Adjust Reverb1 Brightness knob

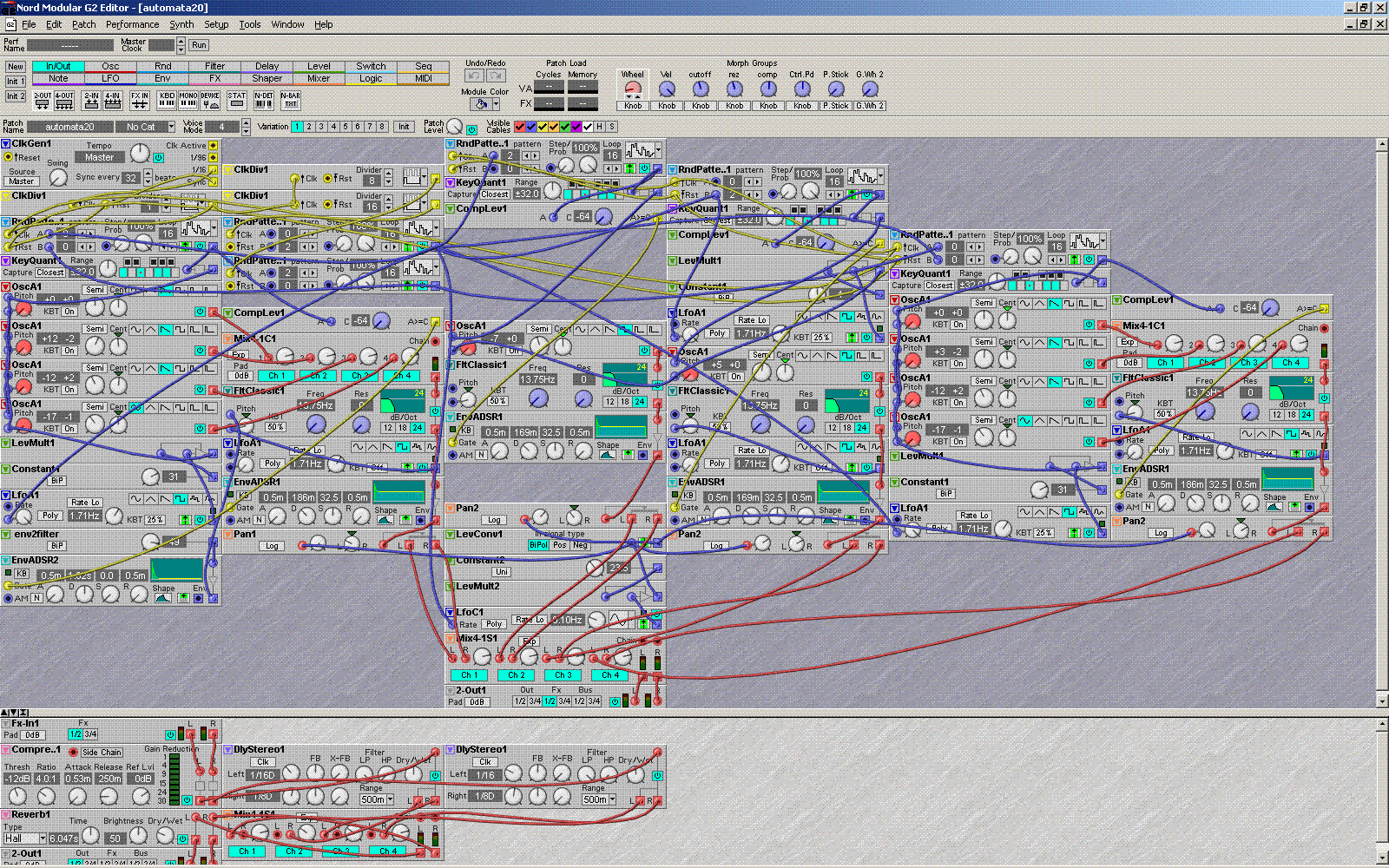pos(136,836)
